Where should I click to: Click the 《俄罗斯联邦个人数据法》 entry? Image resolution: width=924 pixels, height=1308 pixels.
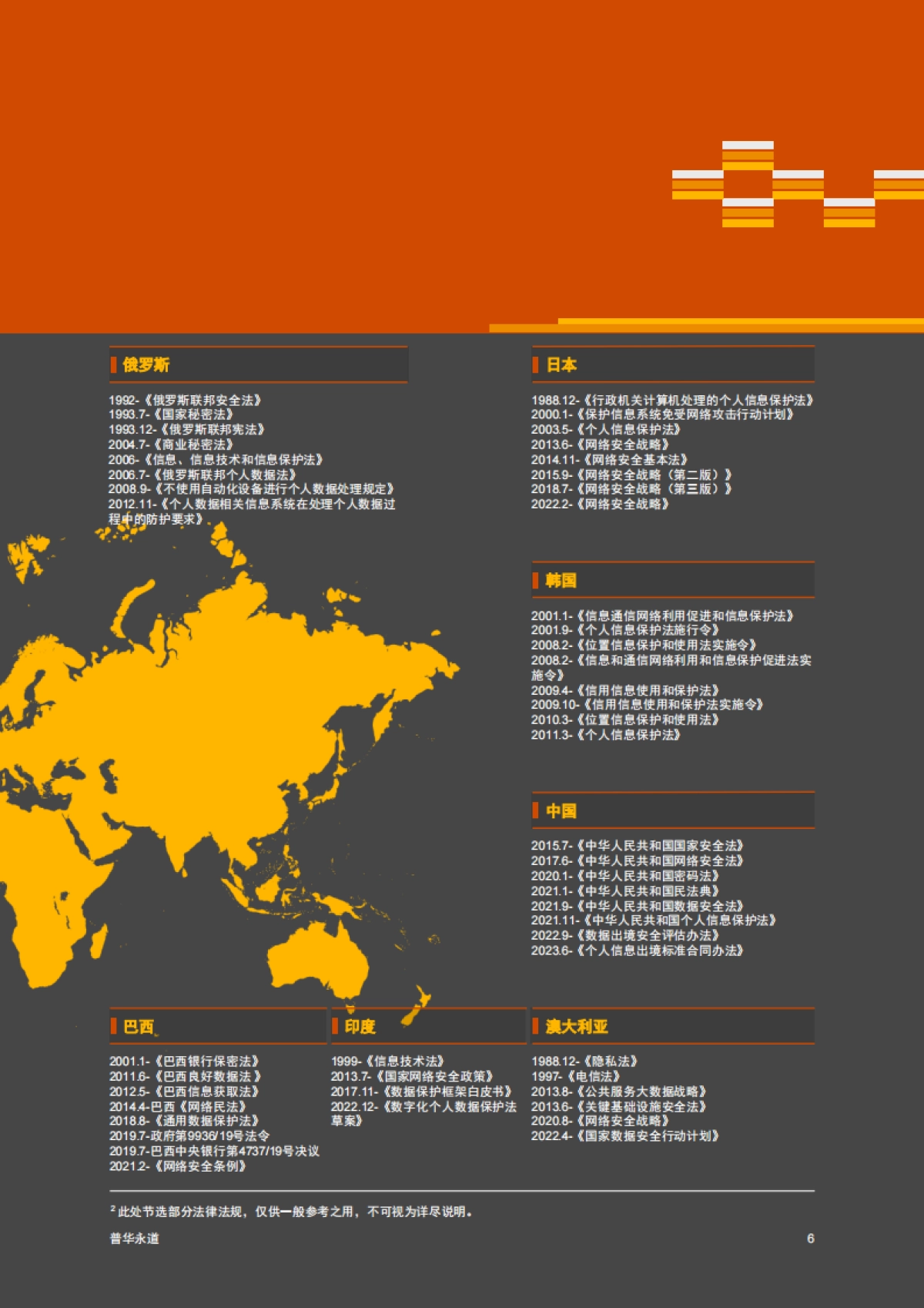coord(202,475)
